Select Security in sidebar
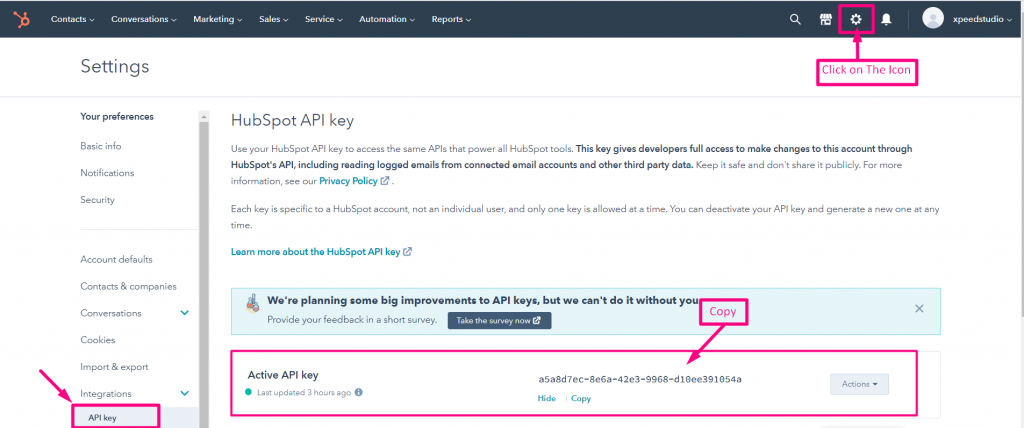Image resolution: width=1024 pixels, height=428 pixels. [97, 200]
